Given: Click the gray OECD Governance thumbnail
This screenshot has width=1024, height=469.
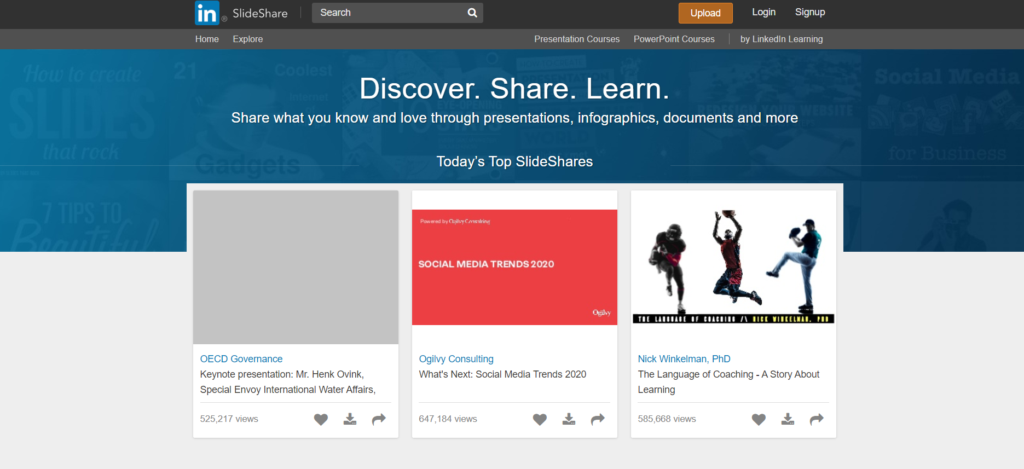Looking at the screenshot, I should (x=296, y=267).
